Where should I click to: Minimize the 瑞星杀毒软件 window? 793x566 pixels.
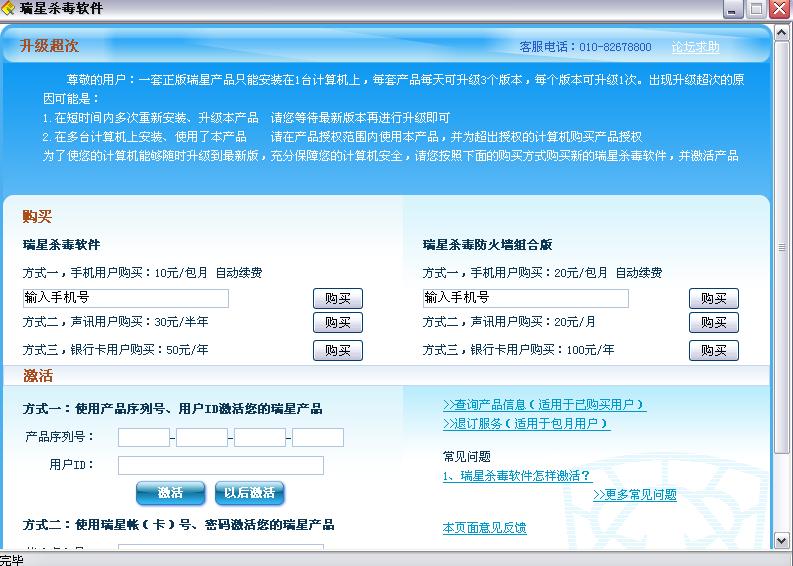click(733, 9)
